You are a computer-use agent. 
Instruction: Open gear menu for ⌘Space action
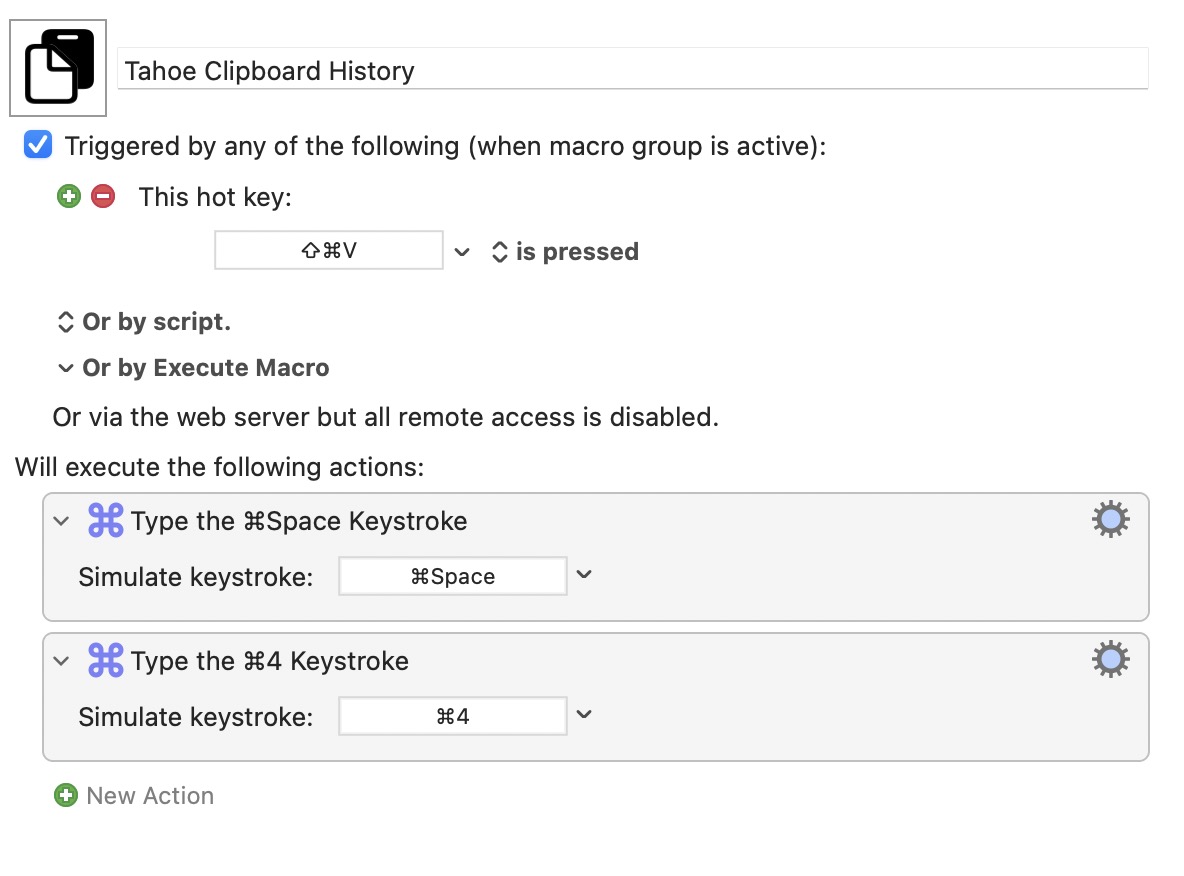pyautogui.click(x=1110, y=520)
